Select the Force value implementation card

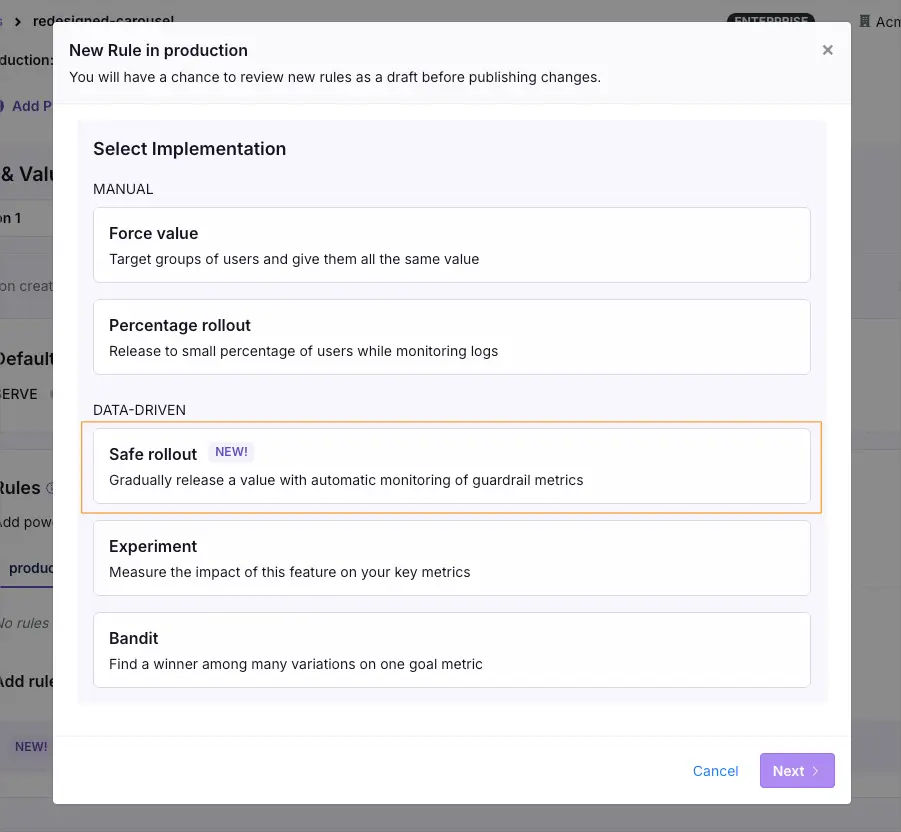click(452, 245)
